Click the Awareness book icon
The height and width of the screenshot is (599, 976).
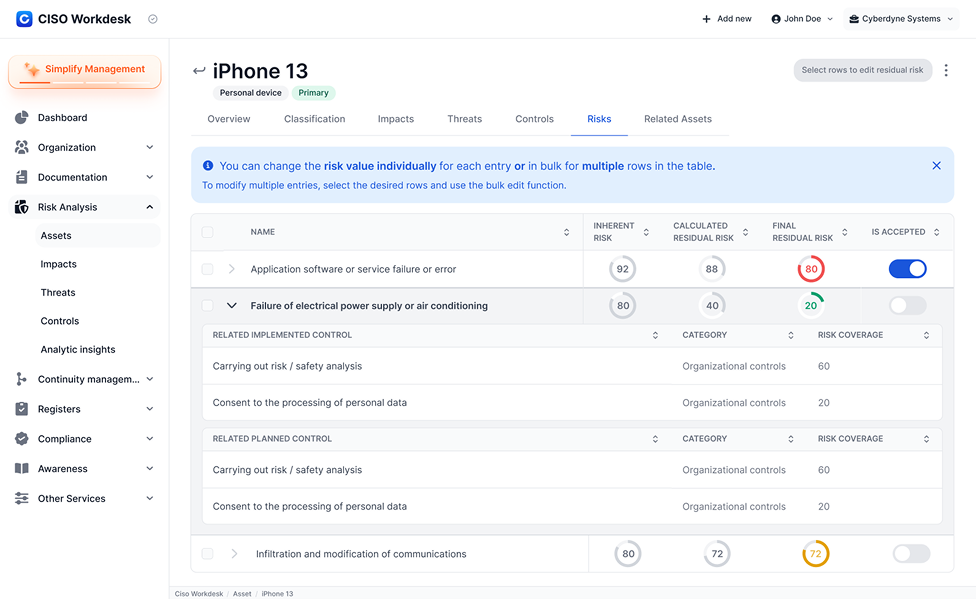(x=22, y=469)
